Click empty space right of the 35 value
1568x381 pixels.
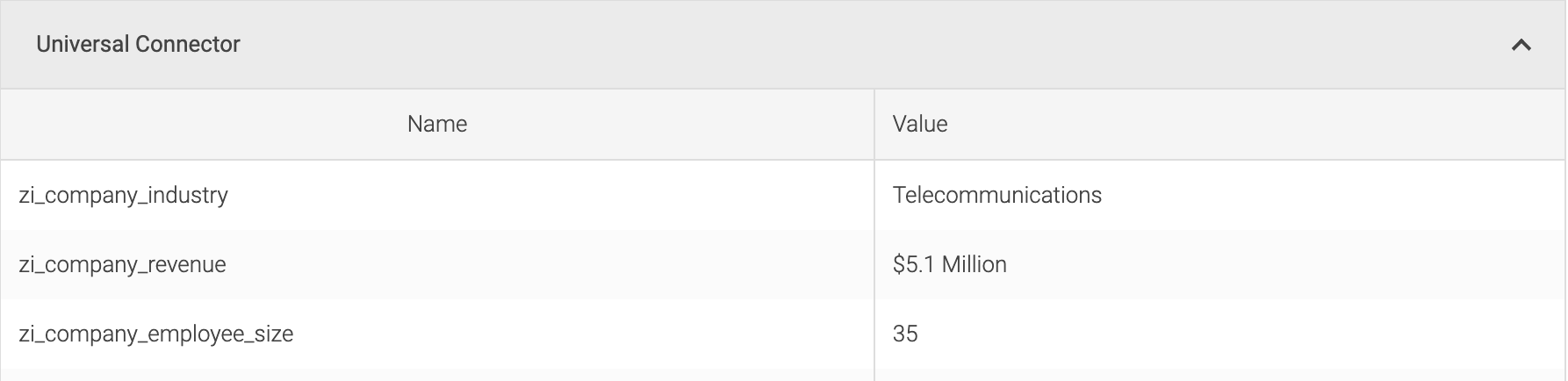[x=1238, y=334]
